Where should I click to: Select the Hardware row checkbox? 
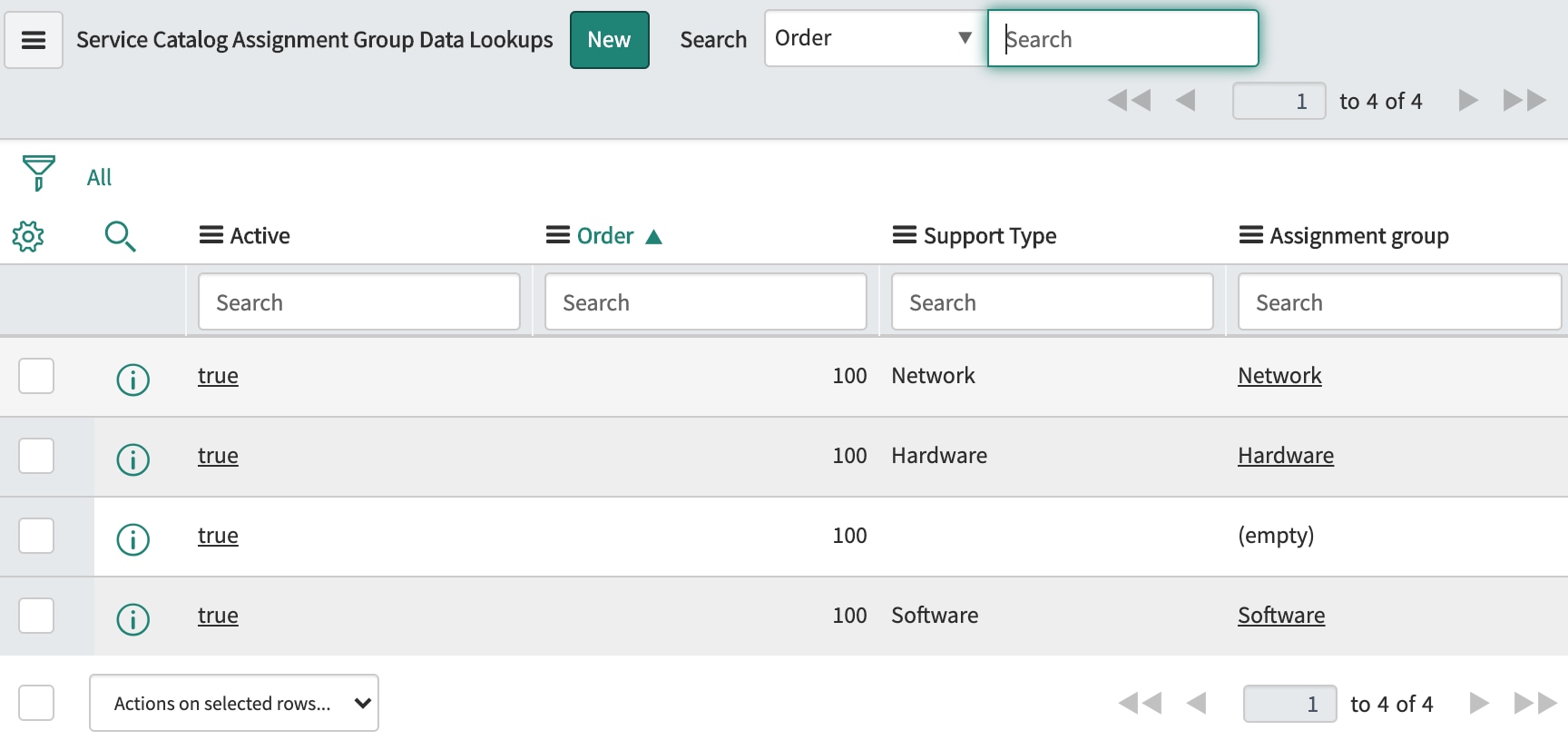[x=36, y=456]
